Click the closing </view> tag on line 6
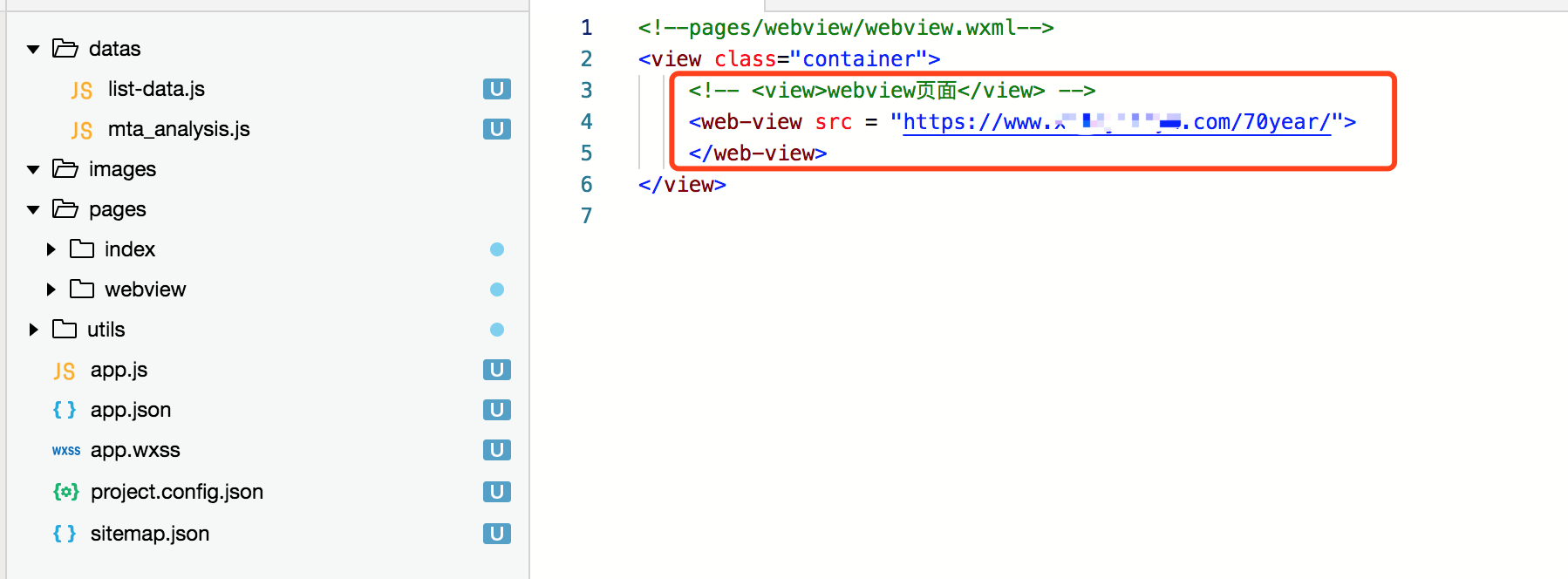 click(682, 185)
